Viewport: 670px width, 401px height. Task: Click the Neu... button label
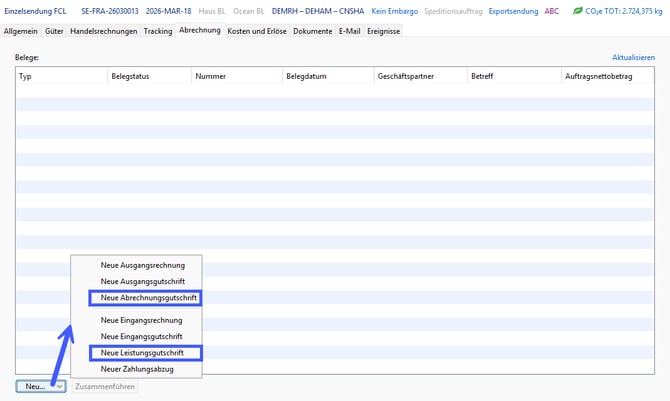35,386
